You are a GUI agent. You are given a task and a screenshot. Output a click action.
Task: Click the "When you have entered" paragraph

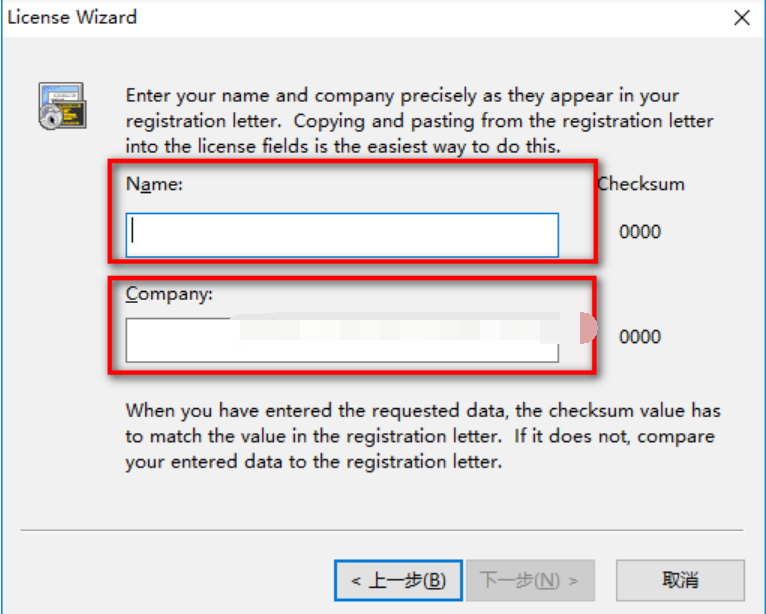tap(422, 437)
